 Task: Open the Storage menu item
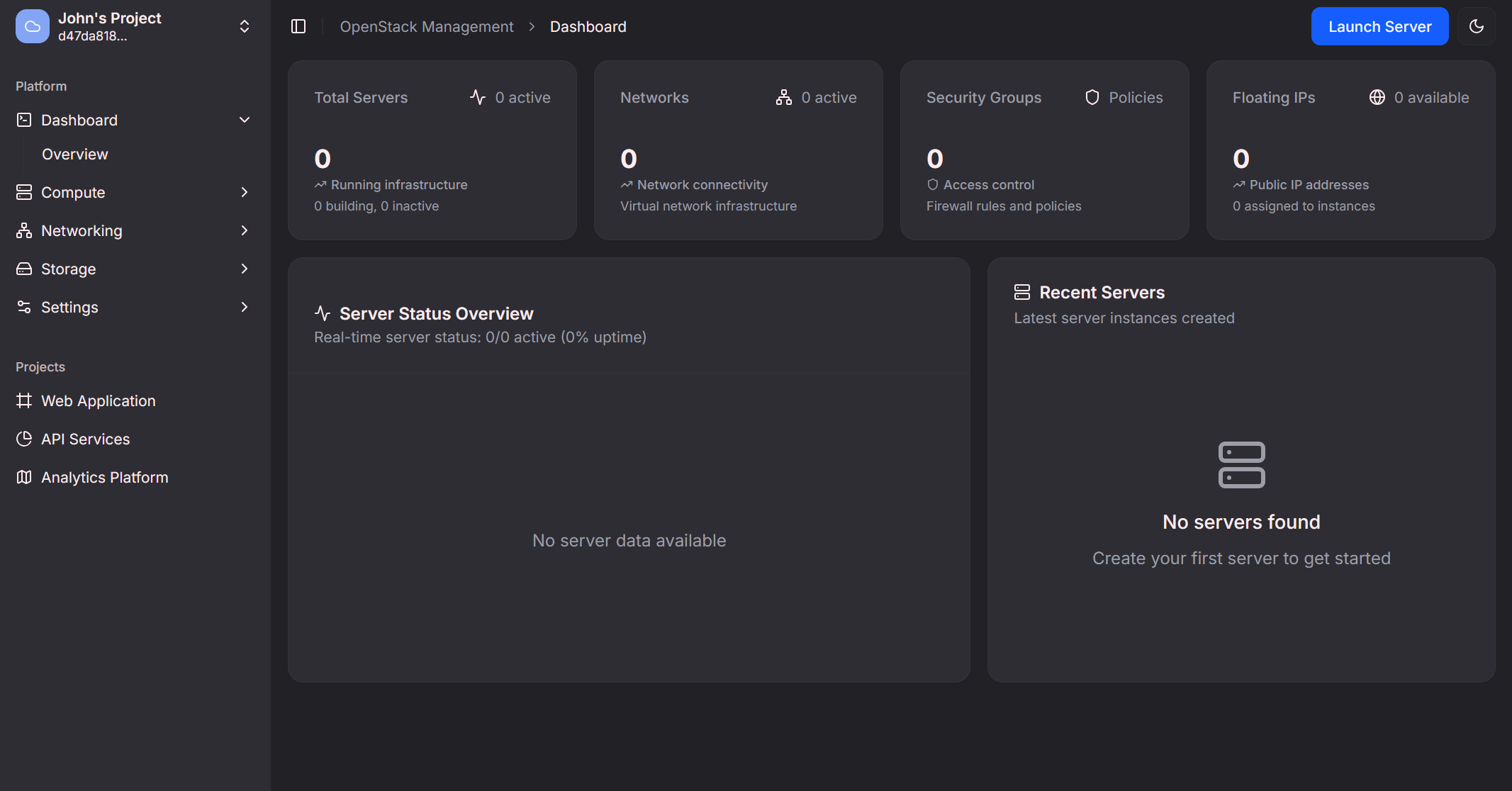coord(69,269)
